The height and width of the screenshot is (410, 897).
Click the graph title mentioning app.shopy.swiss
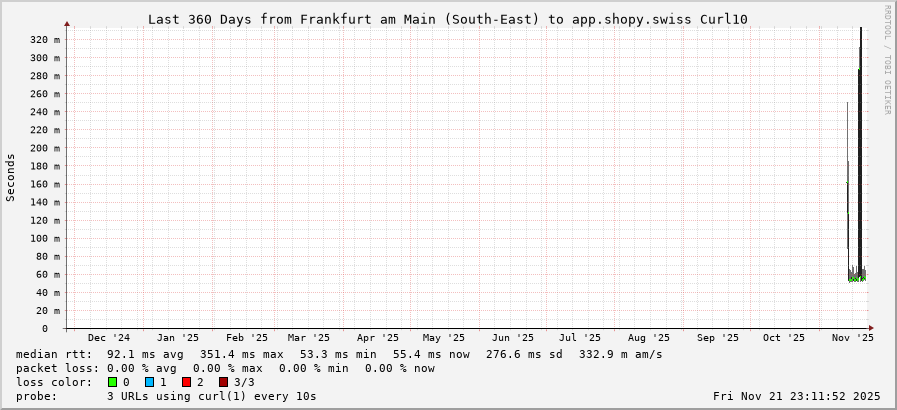(x=447, y=19)
